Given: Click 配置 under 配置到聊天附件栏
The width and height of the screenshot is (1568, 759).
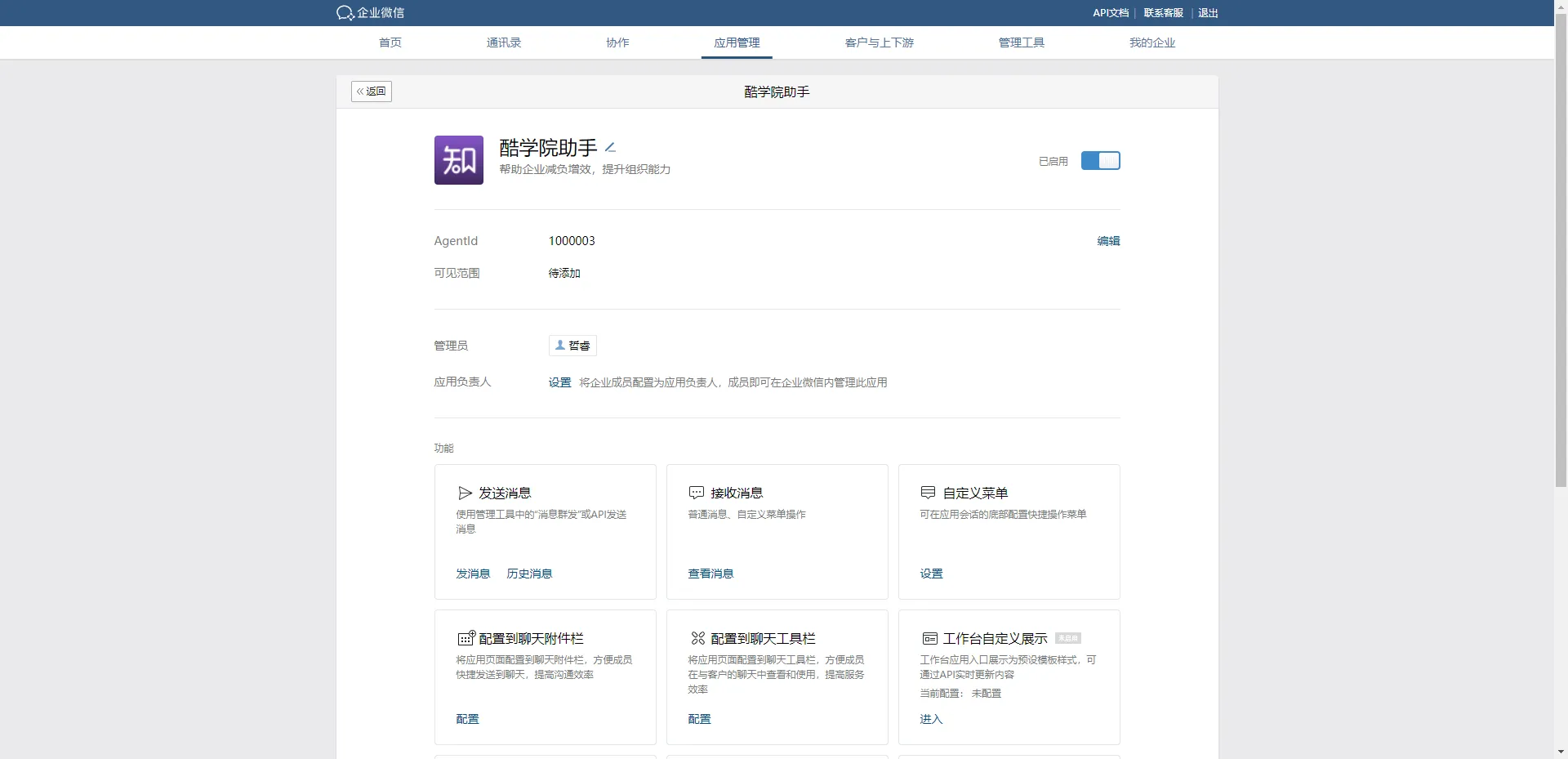Looking at the screenshot, I should [x=467, y=719].
